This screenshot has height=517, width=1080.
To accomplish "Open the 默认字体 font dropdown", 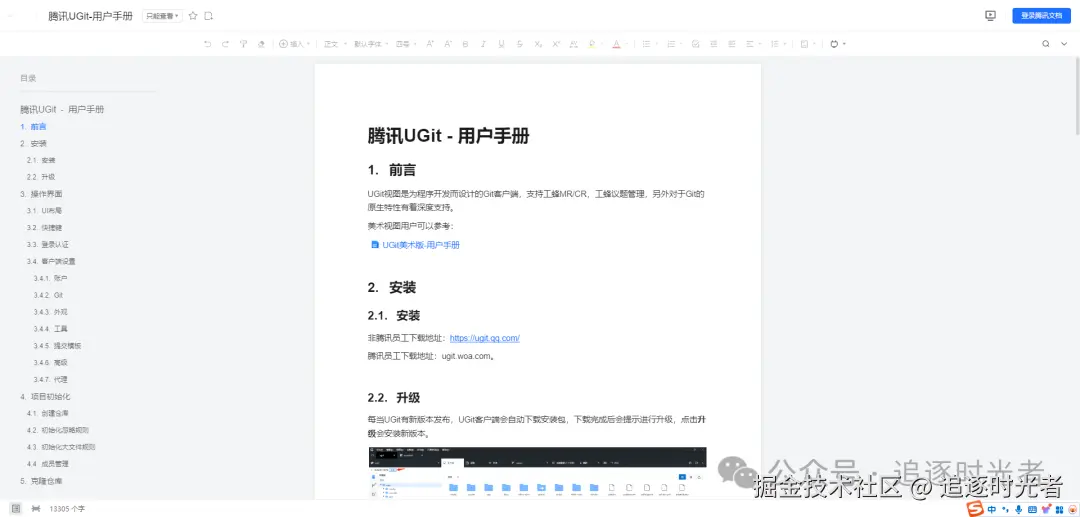I will tap(371, 44).
